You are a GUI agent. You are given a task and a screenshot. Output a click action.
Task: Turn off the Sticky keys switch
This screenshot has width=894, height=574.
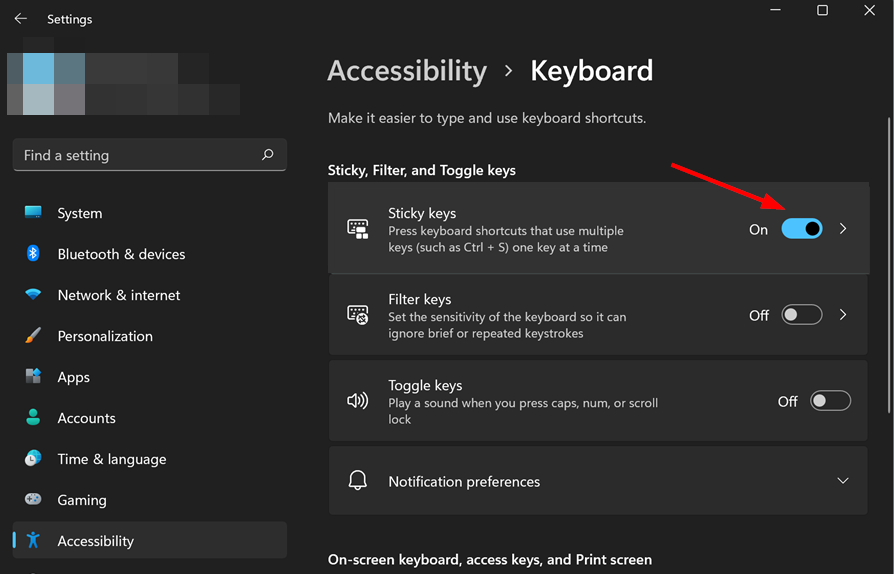[x=802, y=229]
